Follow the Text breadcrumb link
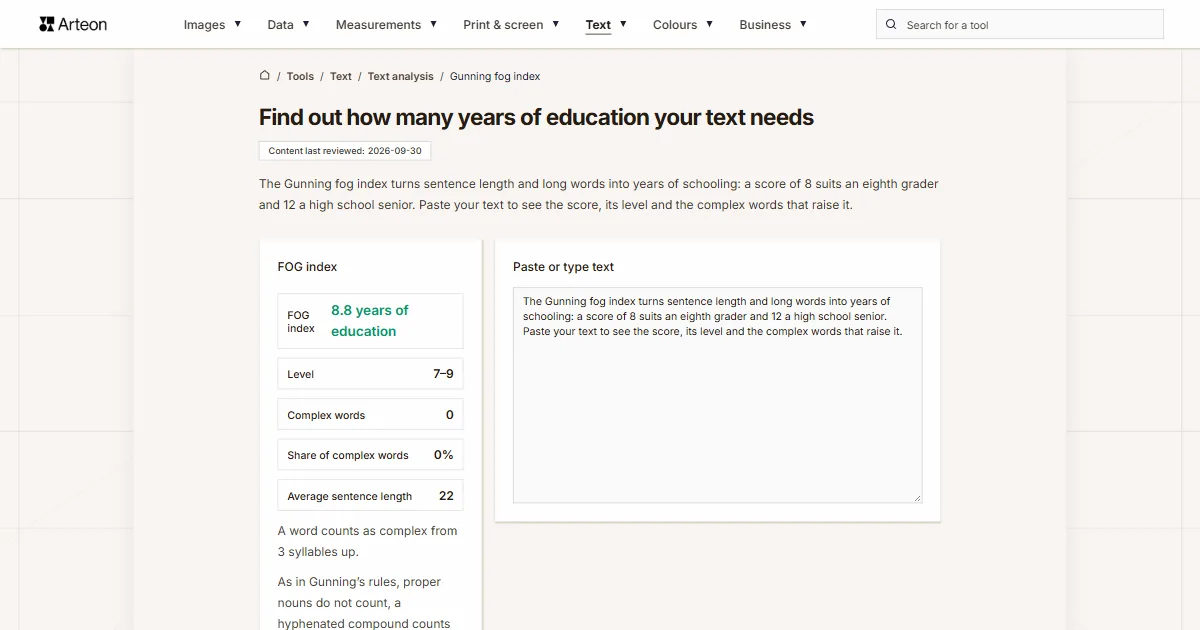Viewport: 1200px width, 630px height. 341,76
